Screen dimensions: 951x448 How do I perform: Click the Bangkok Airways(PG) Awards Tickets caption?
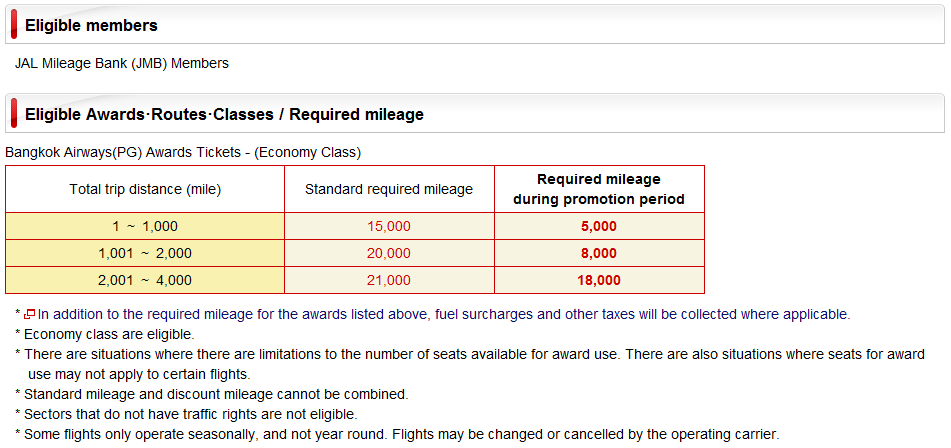click(183, 153)
